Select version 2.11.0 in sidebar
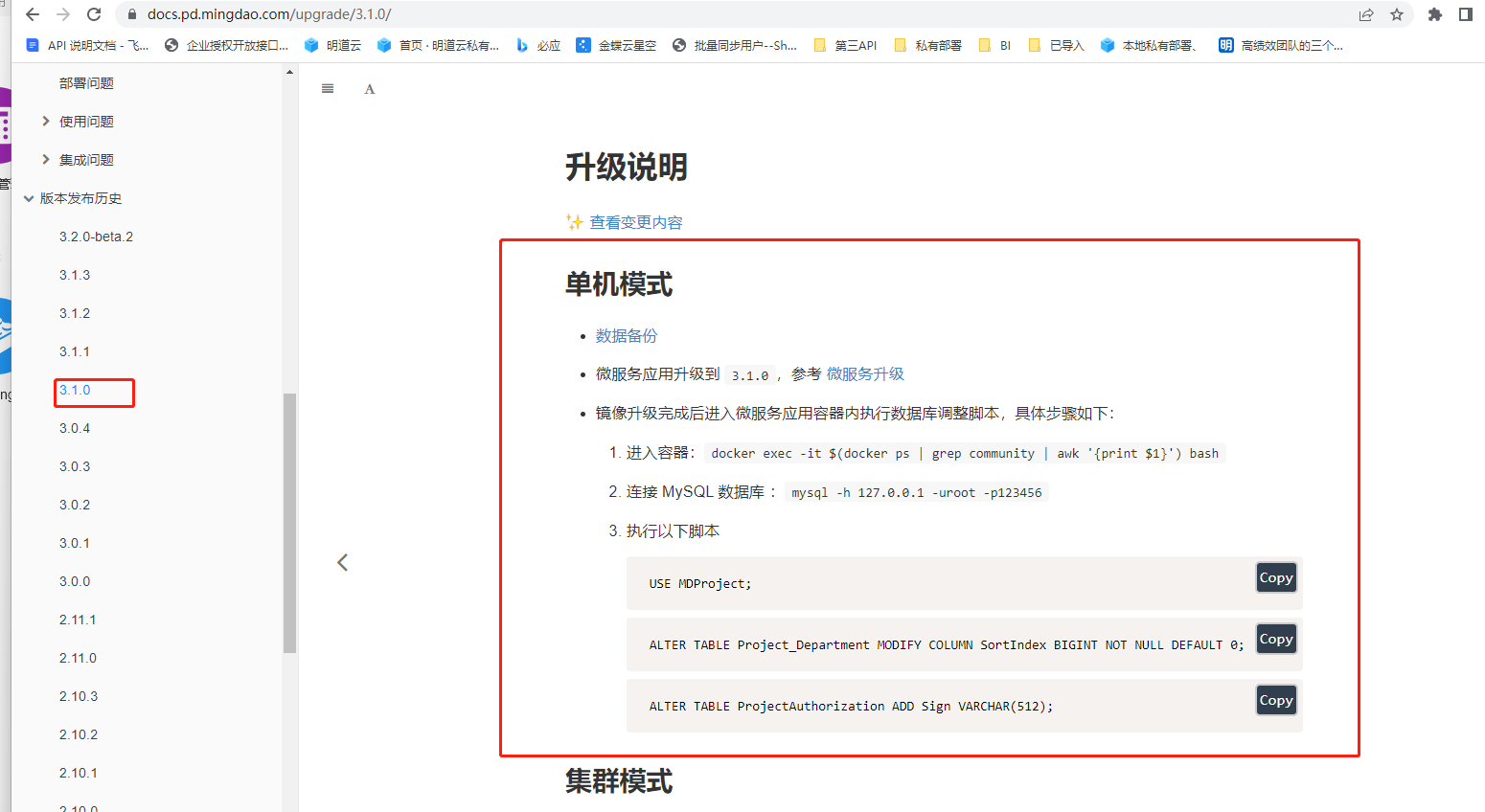This screenshot has height=812, width=1485. pyautogui.click(x=78, y=658)
